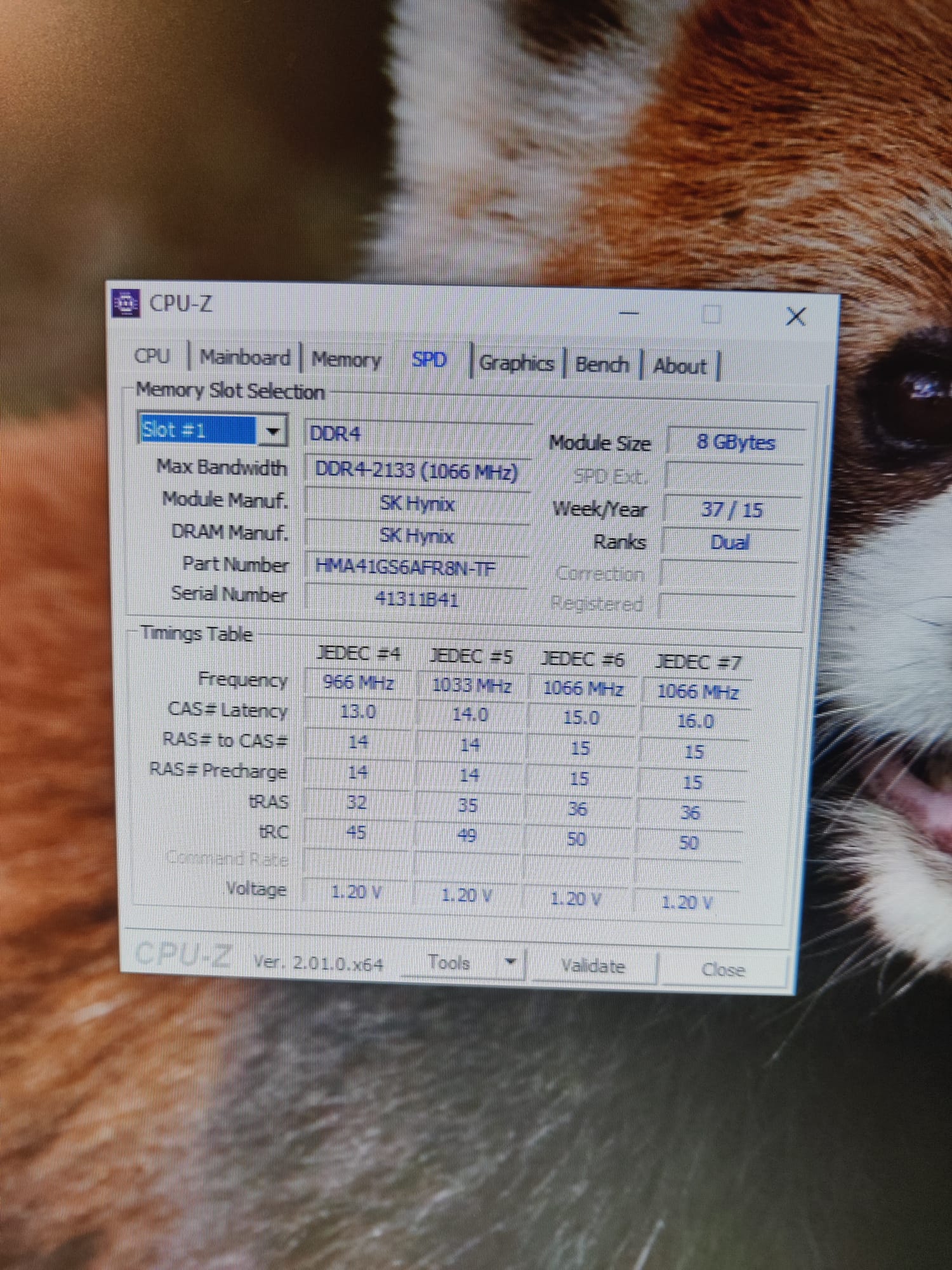The height and width of the screenshot is (1270, 952).
Task: Open the Mainboard tab
Action: [245, 358]
